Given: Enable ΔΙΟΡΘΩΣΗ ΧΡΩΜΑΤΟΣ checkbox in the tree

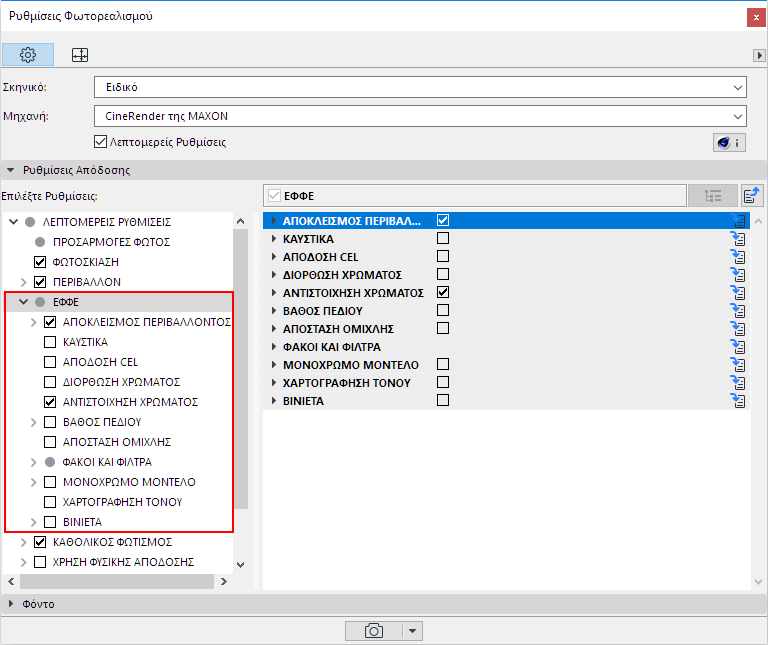Looking at the screenshot, I should point(50,382).
